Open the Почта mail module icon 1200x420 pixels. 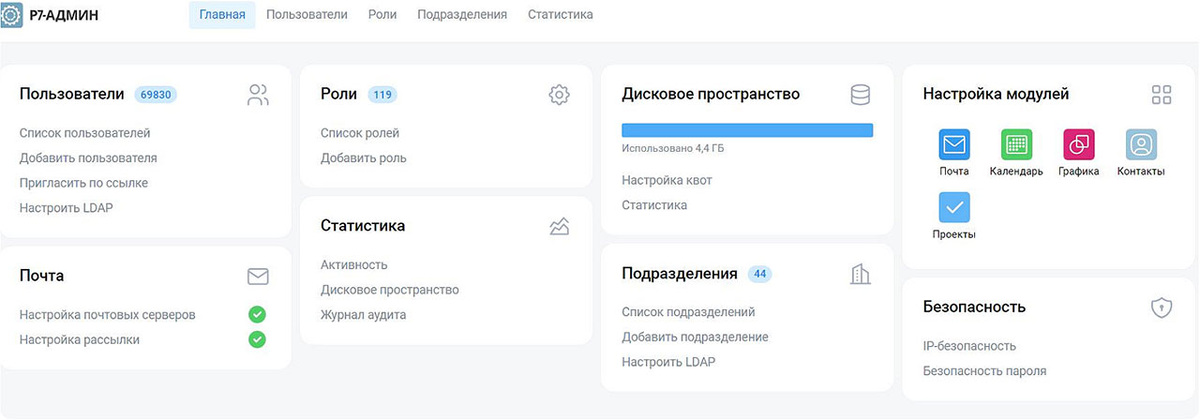coord(954,144)
